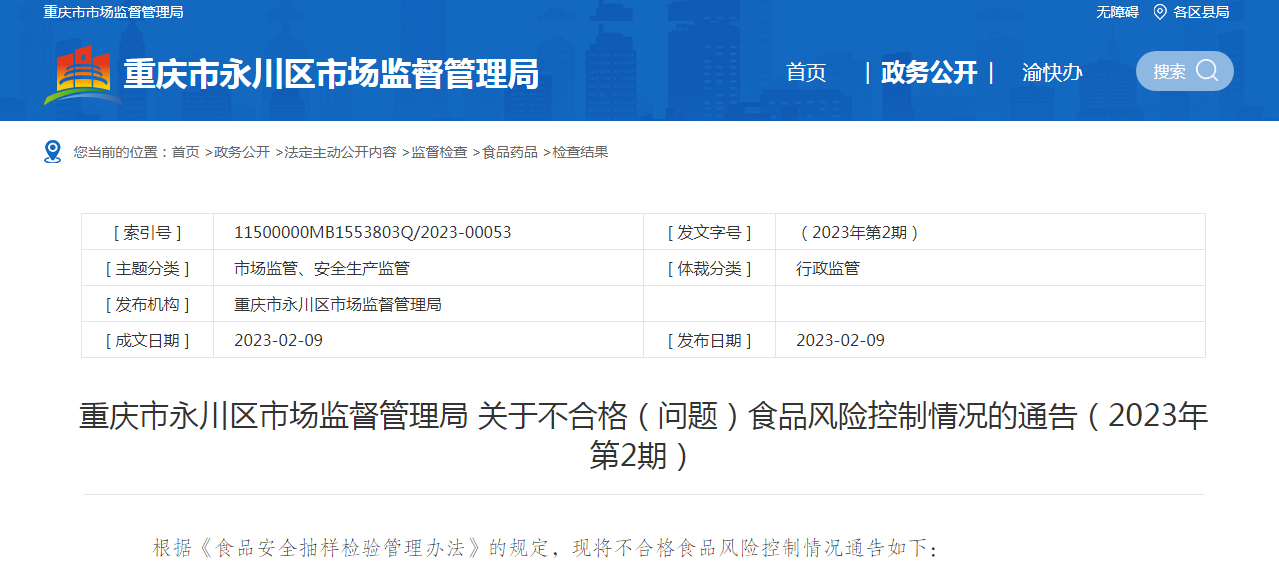Go to 监督检查 in the breadcrumb
Viewport: 1279px width, 571px height.
439,152
